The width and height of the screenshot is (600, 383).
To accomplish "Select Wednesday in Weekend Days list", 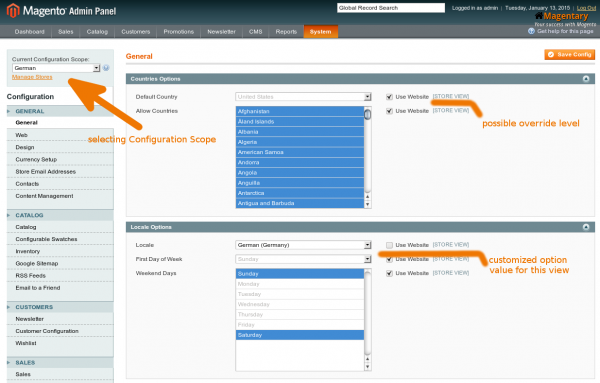I will [300, 305].
